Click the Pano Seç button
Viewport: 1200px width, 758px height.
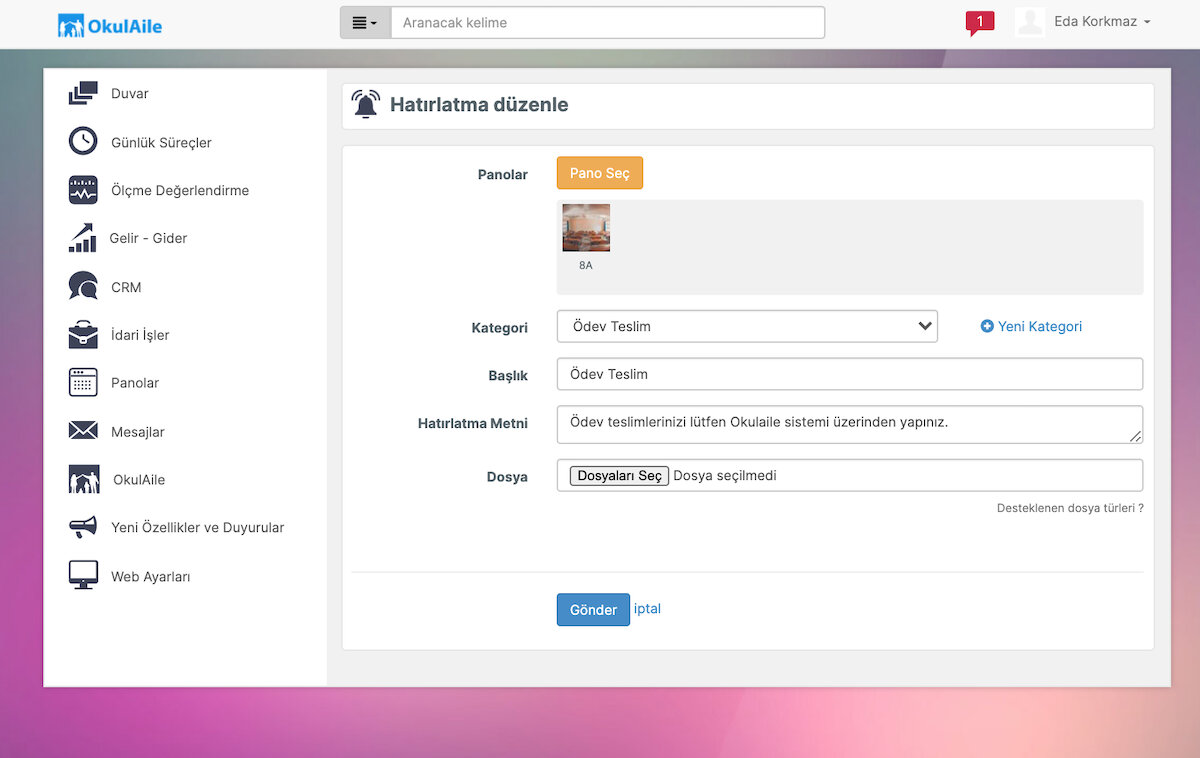click(600, 173)
